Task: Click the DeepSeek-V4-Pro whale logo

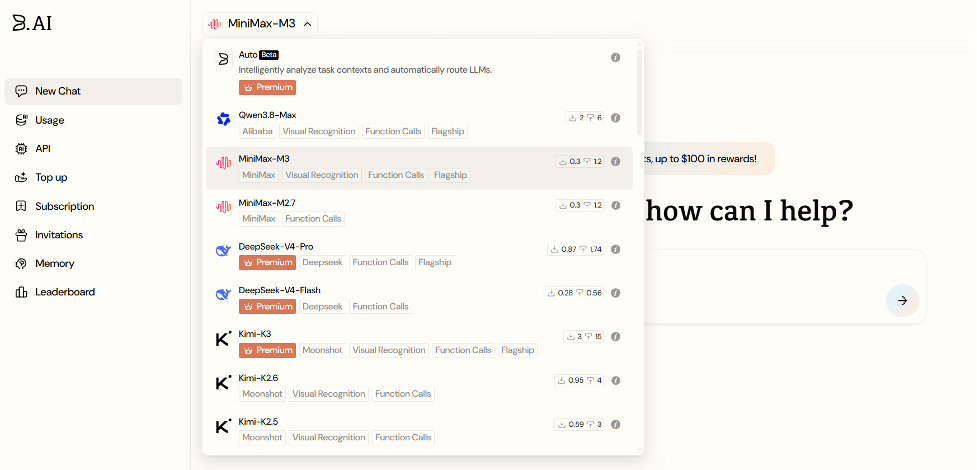Action: [x=223, y=251]
